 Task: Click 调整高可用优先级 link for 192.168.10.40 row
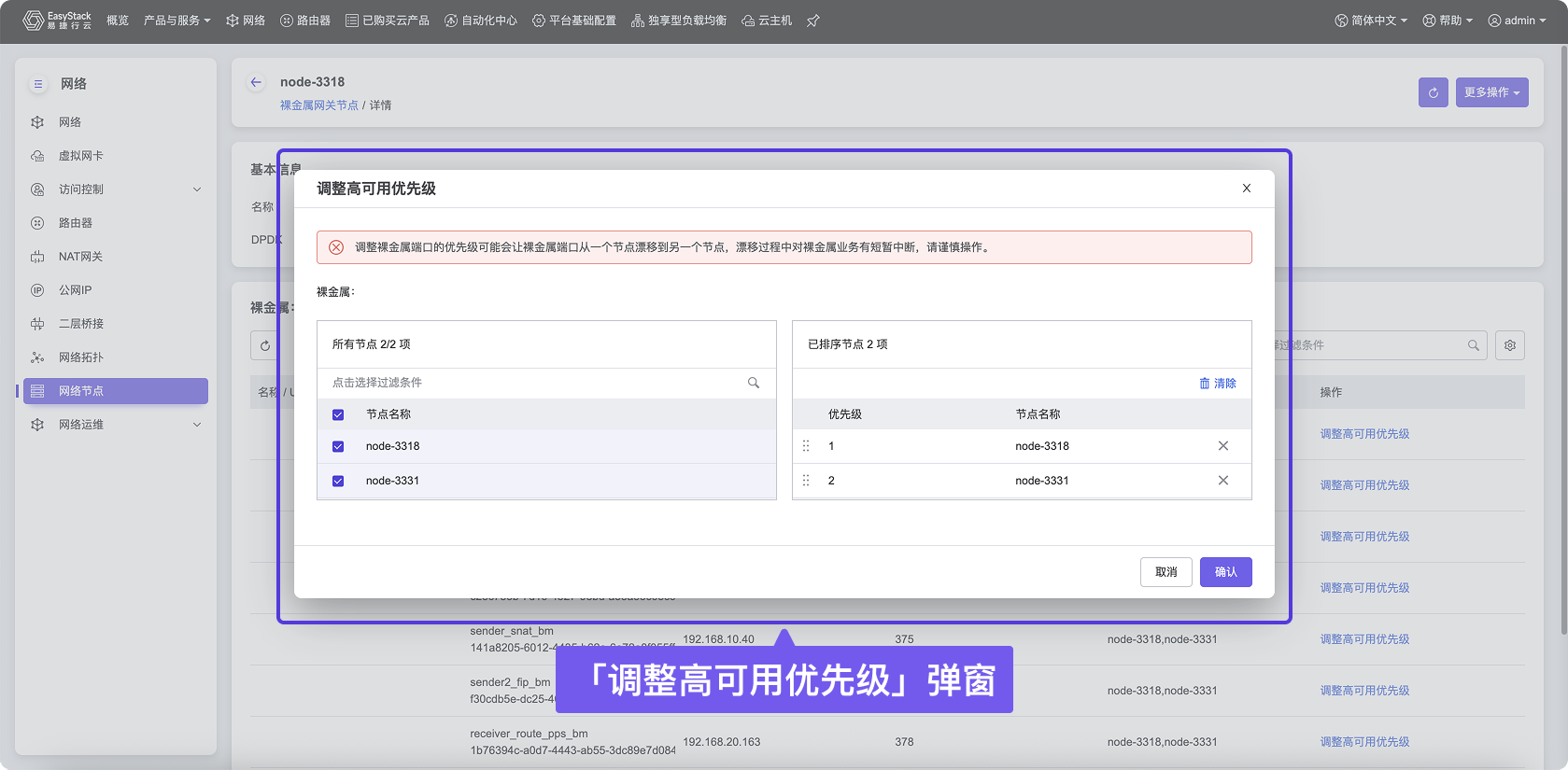point(1364,639)
